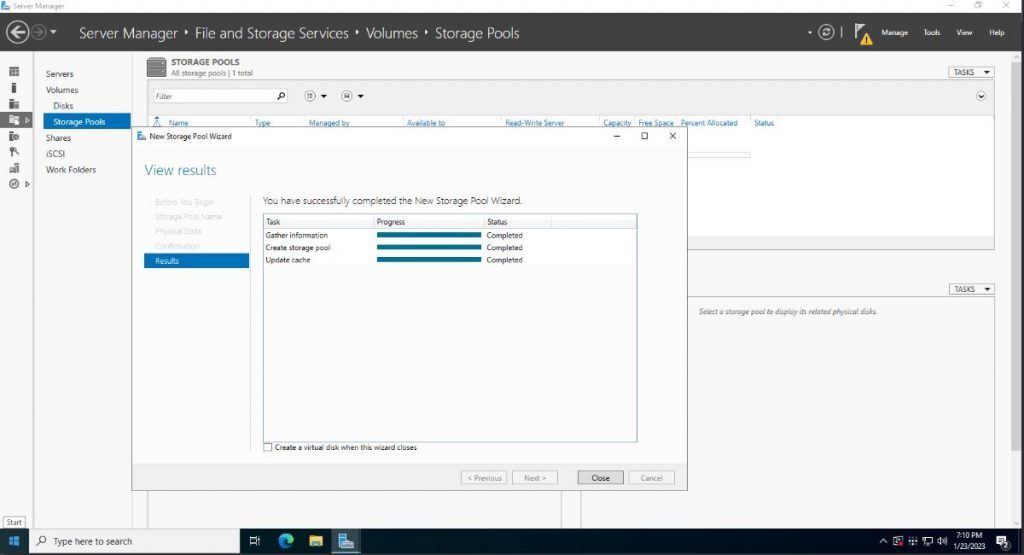
Task: Click the Close button in wizard
Action: pyautogui.click(x=600, y=478)
